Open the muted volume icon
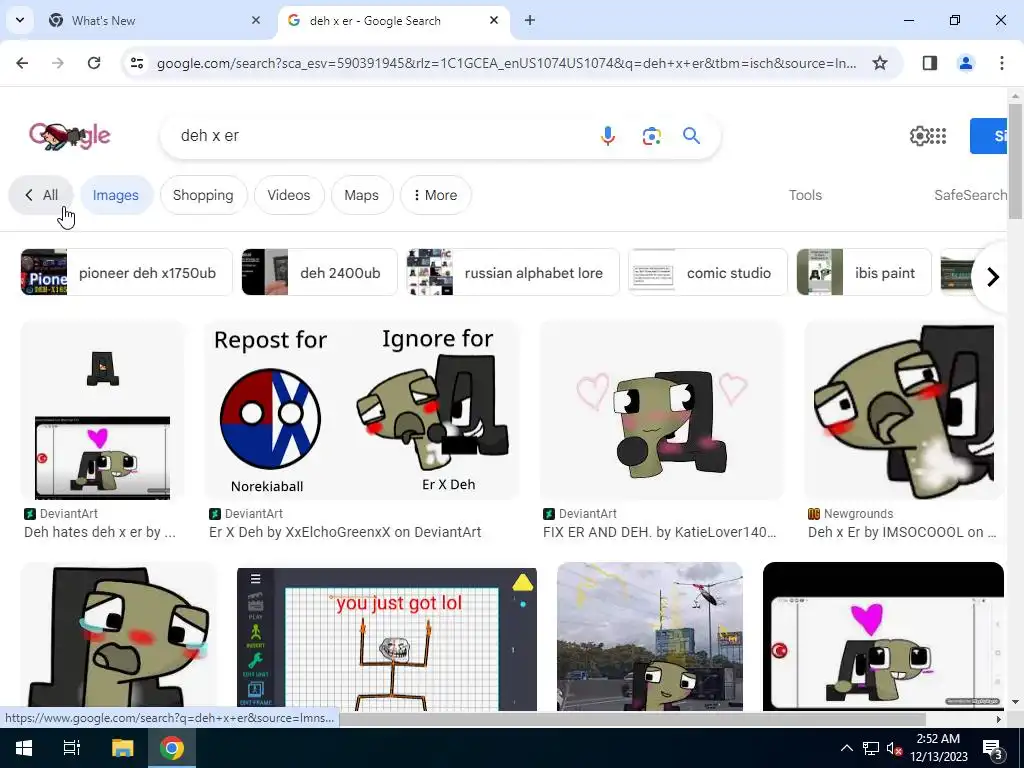Image resolution: width=1024 pixels, height=768 pixels. [894, 748]
